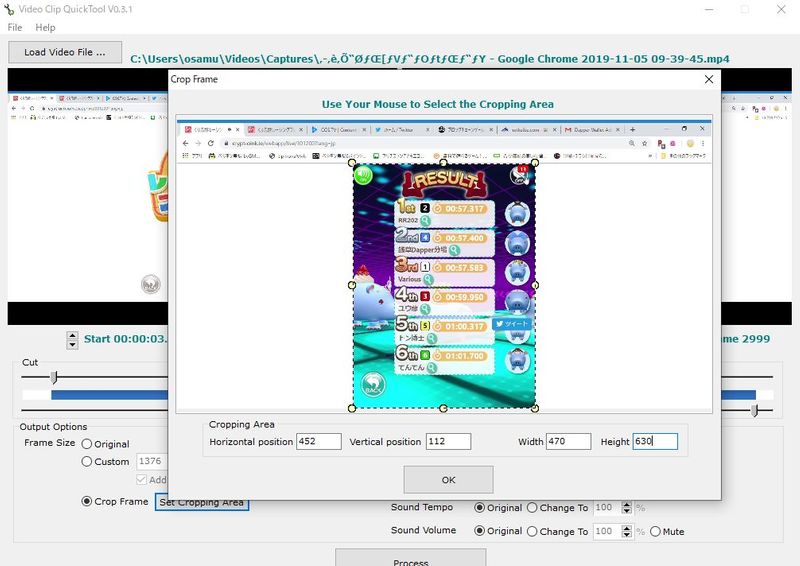Open the Help menu
Viewport: 800px width, 566px height.
pyautogui.click(x=45, y=28)
